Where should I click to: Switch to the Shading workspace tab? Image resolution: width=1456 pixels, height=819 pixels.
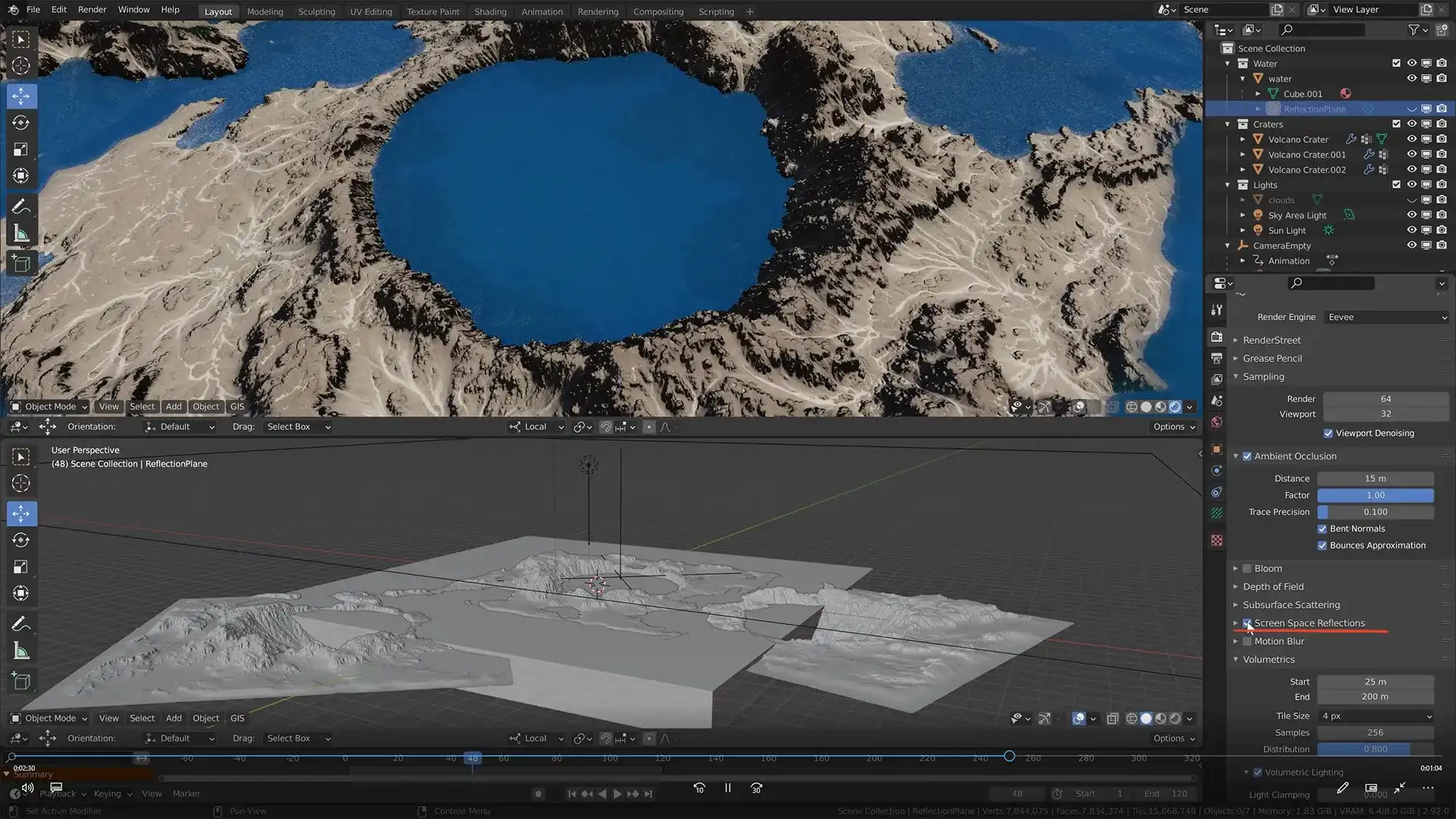pyautogui.click(x=490, y=11)
